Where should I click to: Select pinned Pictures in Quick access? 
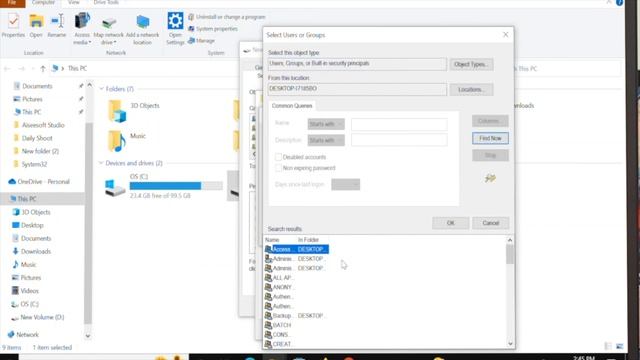pos(32,99)
